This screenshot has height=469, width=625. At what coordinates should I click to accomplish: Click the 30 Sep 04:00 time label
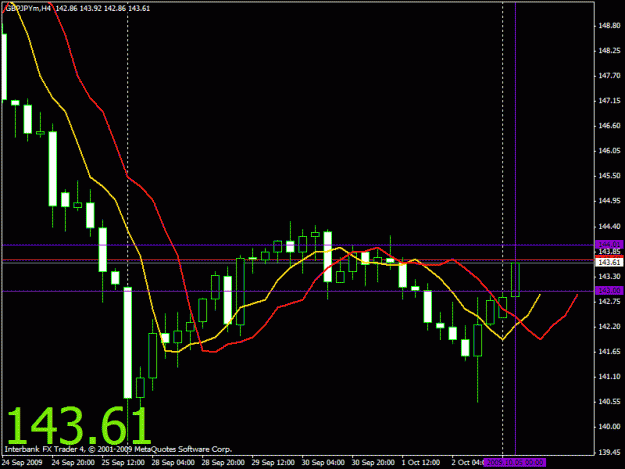(323, 463)
